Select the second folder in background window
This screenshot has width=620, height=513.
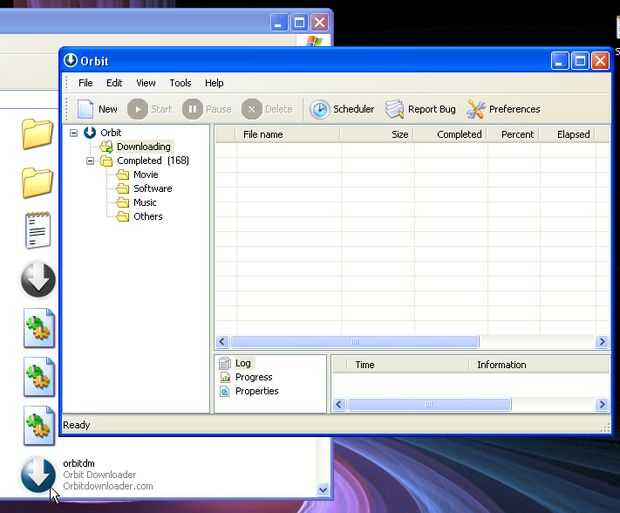click(x=38, y=182)
